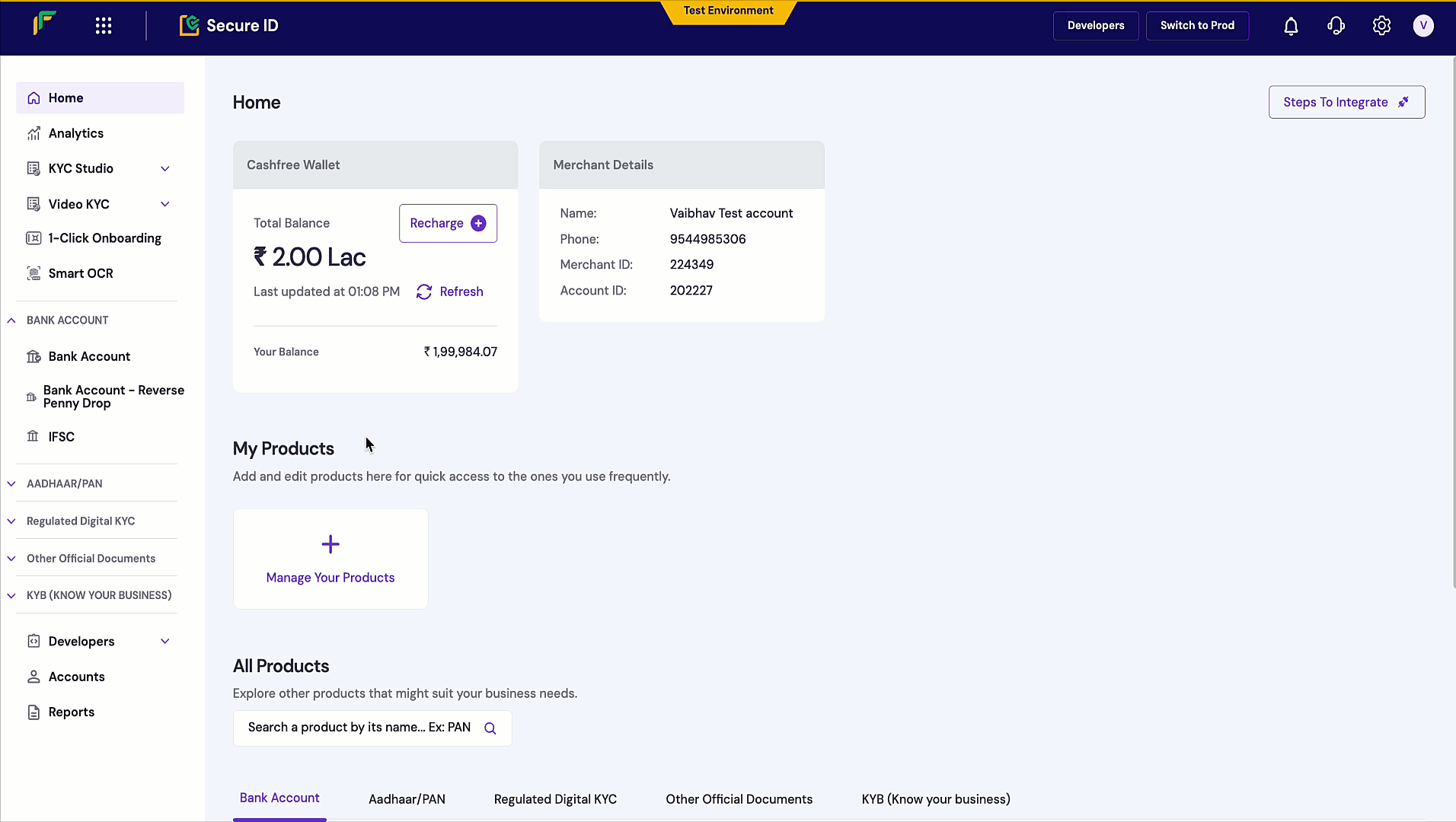Click the Home sidebar icon

click(34, 98)
